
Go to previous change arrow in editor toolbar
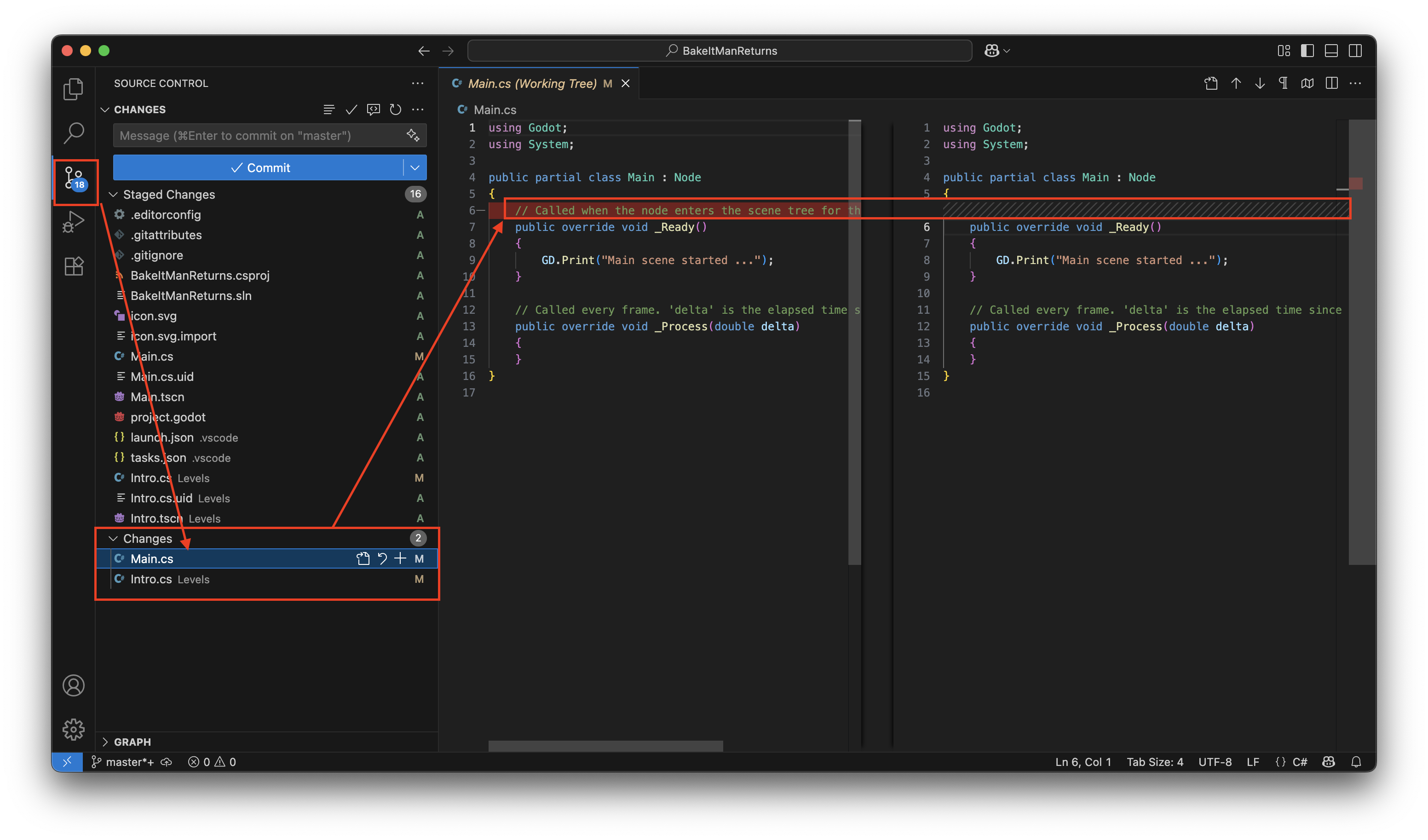(x=1236, y=83)
